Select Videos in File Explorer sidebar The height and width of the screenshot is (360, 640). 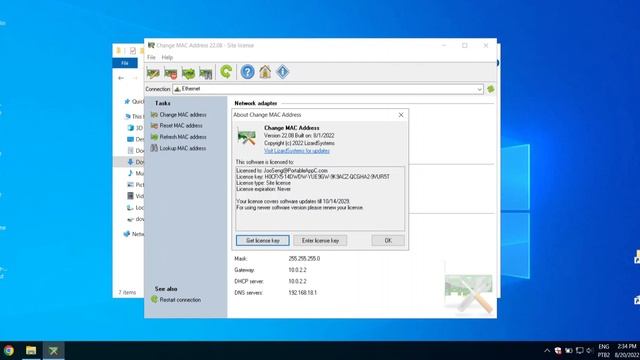tap(136, 196)
